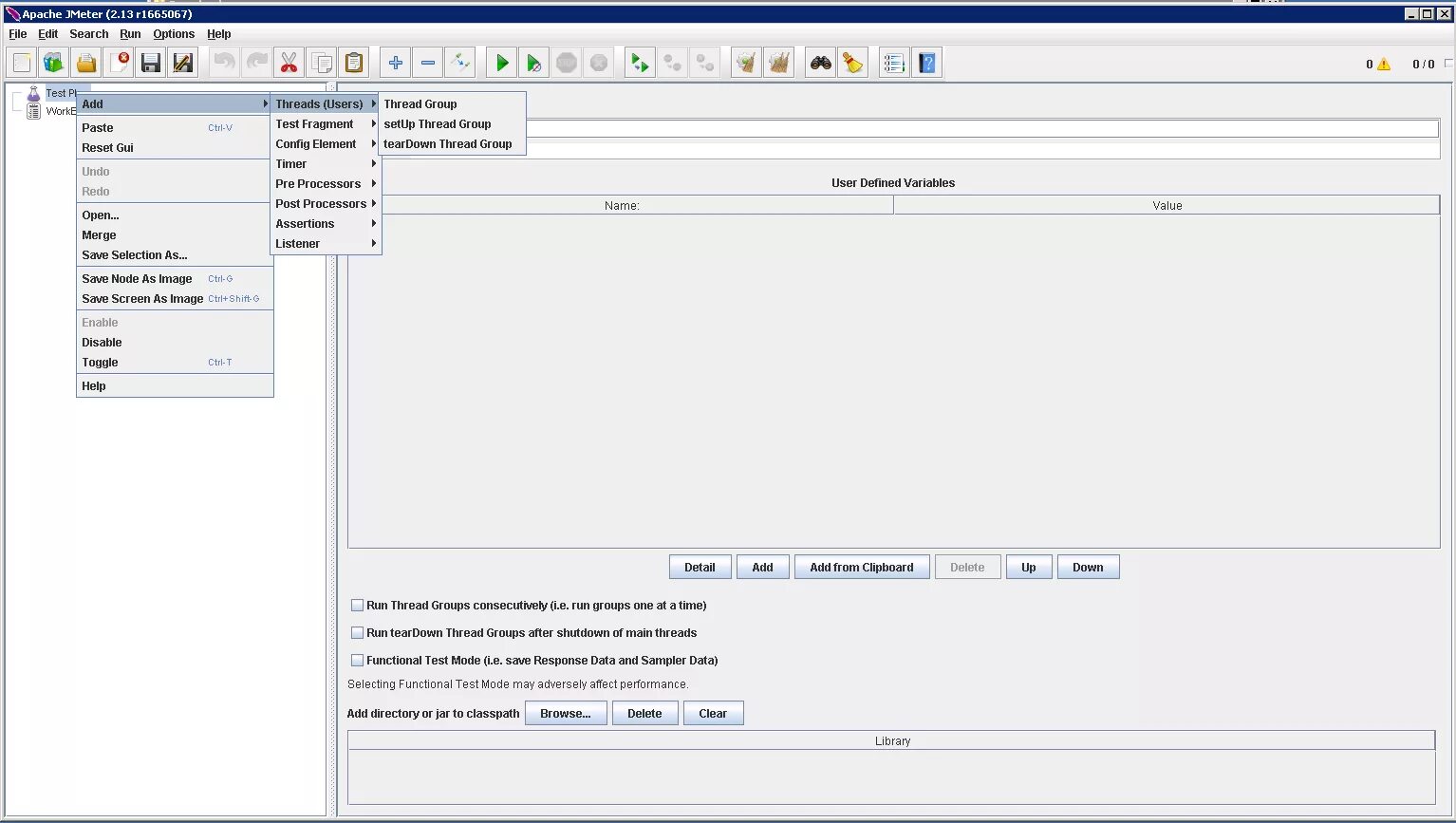Screen dimensions: 1456x823
Task: Select setUp Thread Group
Action: 452,124
